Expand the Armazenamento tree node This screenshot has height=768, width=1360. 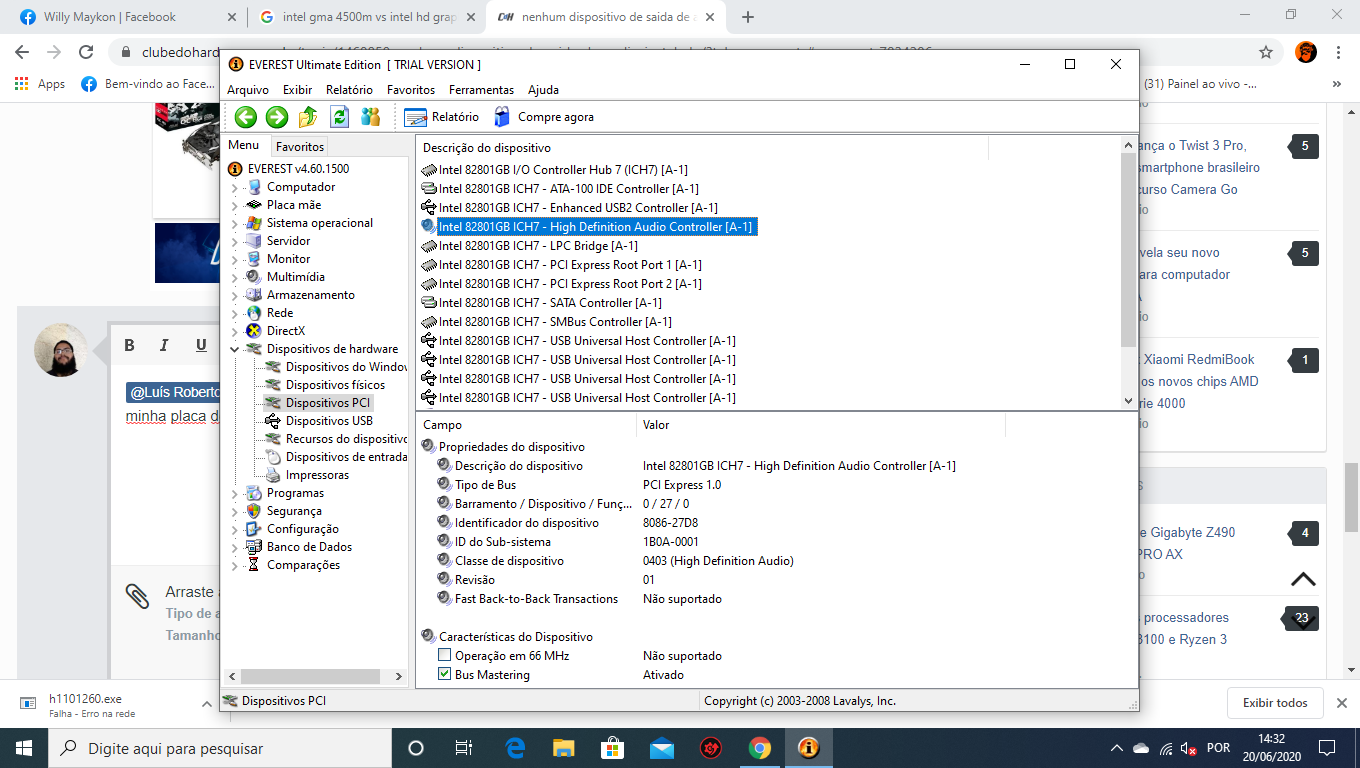click(235, 296)
